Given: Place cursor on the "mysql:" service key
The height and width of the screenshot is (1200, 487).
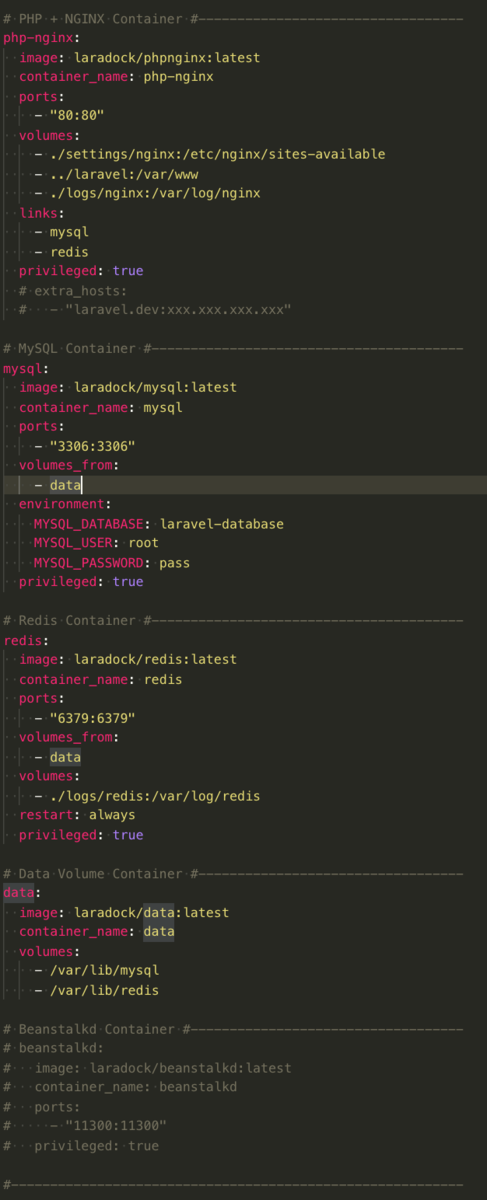Looking at the screenshot, I should 27,368.
